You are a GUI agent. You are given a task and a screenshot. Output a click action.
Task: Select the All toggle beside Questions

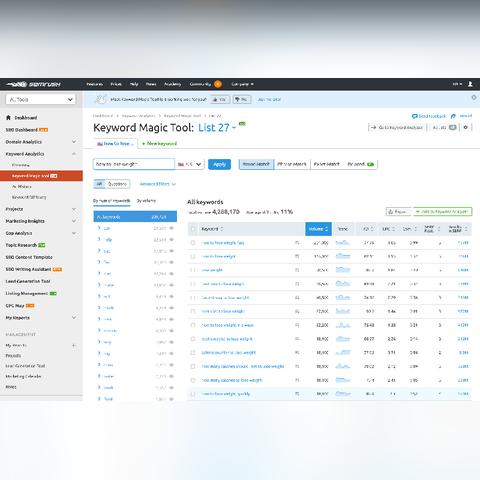99,184
